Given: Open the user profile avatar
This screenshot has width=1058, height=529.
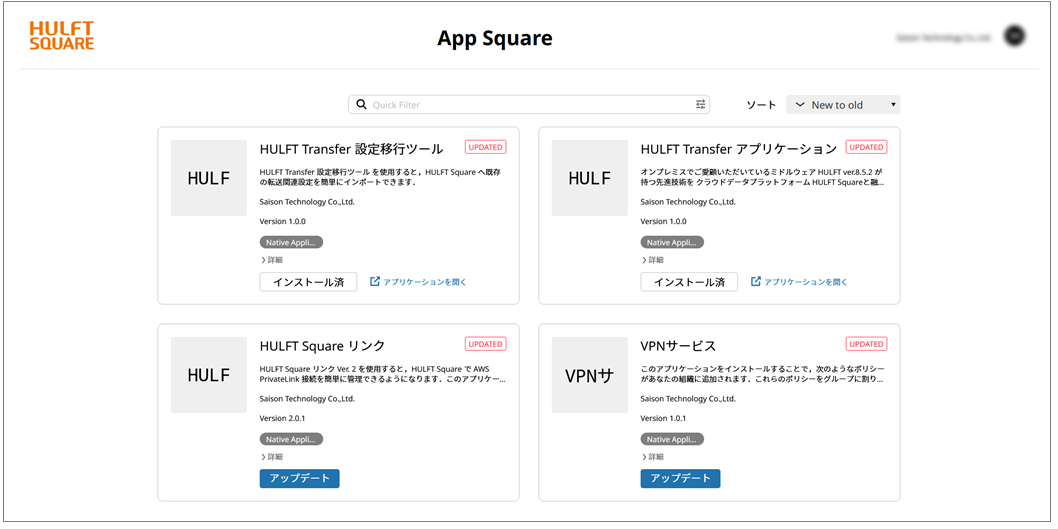Looking at the screenshot, I should (1014, 36).
